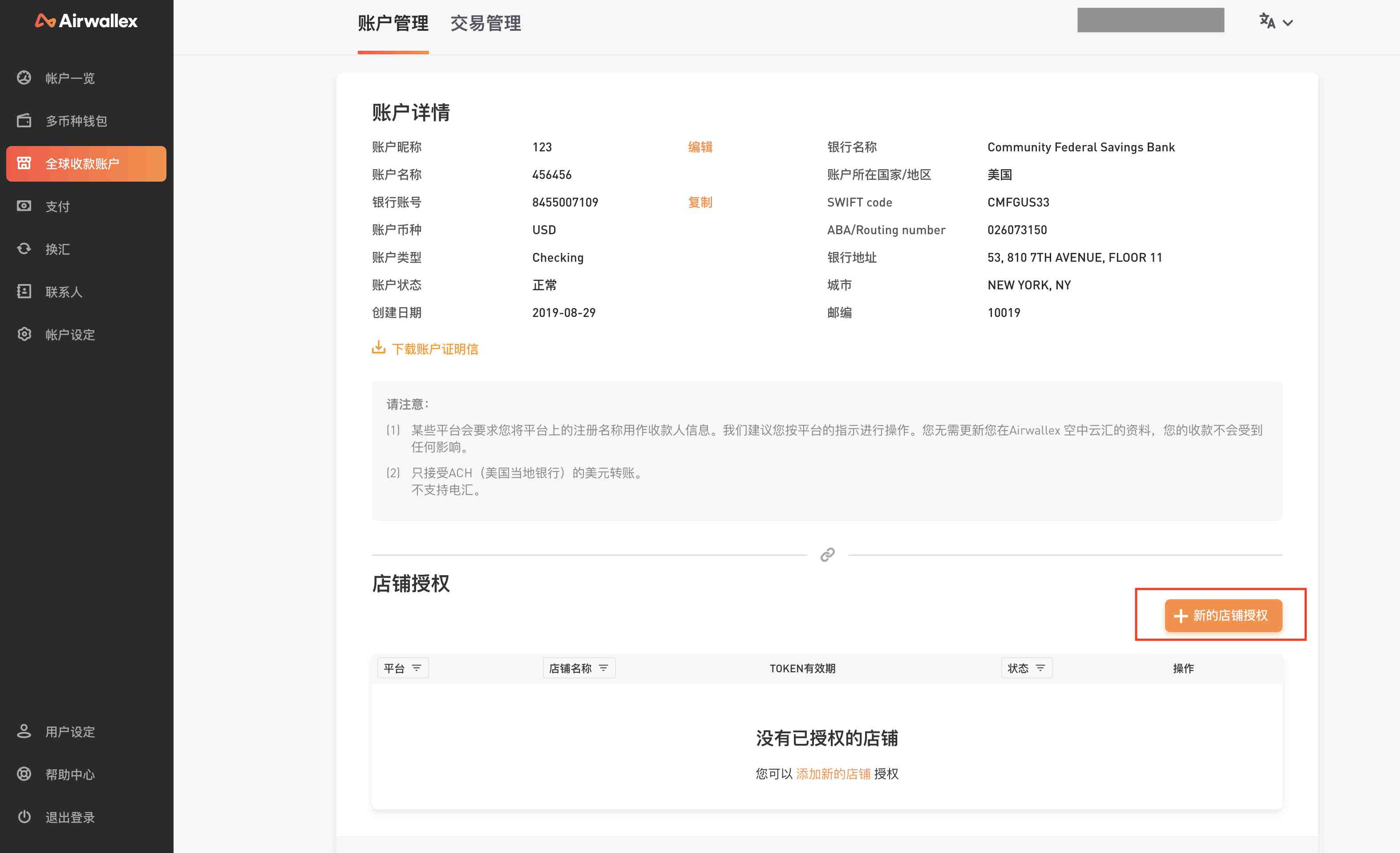Click the 没有已授权的店铺 empty-state heading
Viewport: 1400px width, 853px height.
[827, 738]
